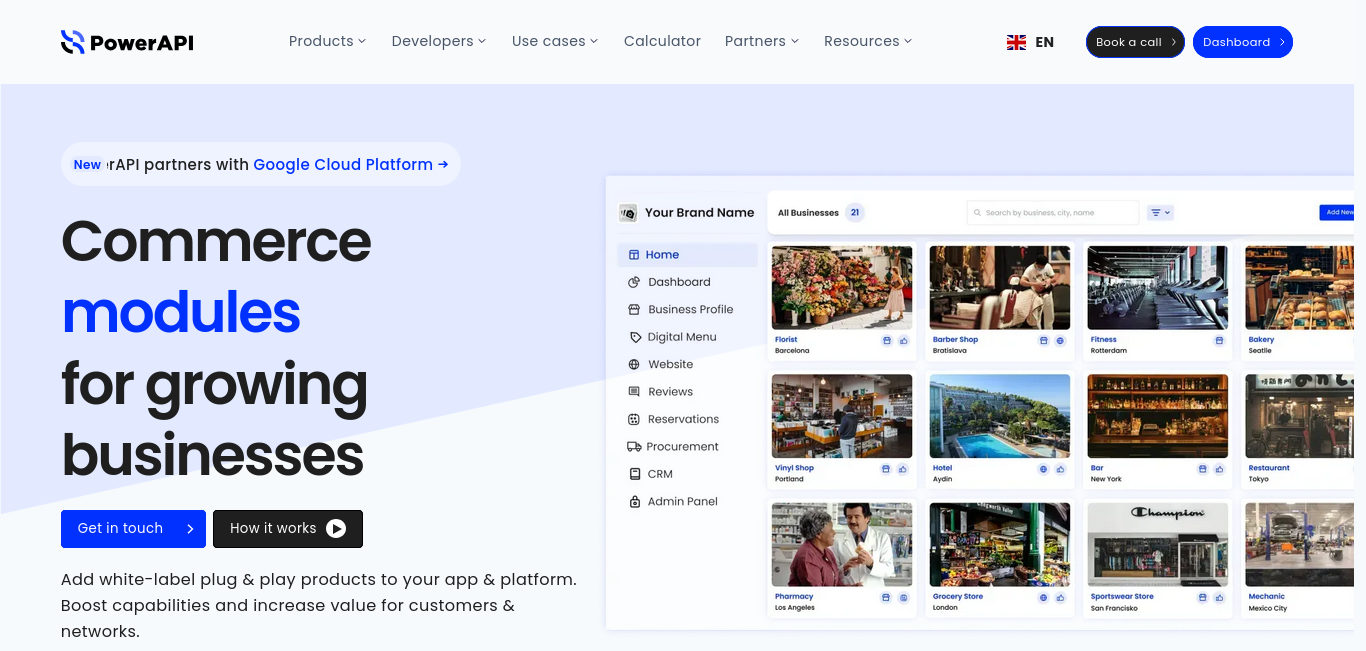
Task: Click the Your Brand Name text
Action: click(x=700, y=213)
